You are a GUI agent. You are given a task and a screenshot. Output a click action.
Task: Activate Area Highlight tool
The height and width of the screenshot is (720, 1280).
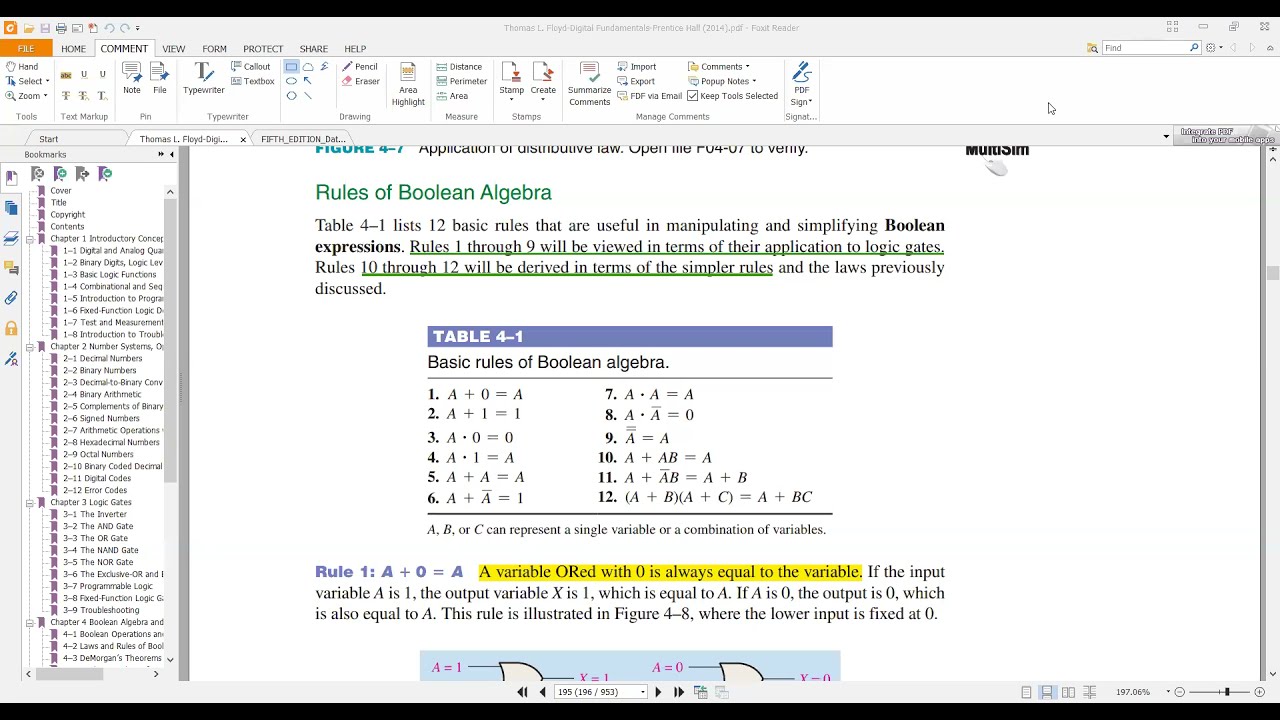[x=408, y=84]
